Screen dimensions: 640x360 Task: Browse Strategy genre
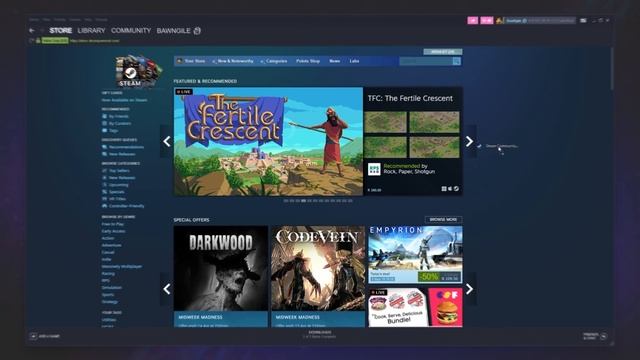(110, 302)
